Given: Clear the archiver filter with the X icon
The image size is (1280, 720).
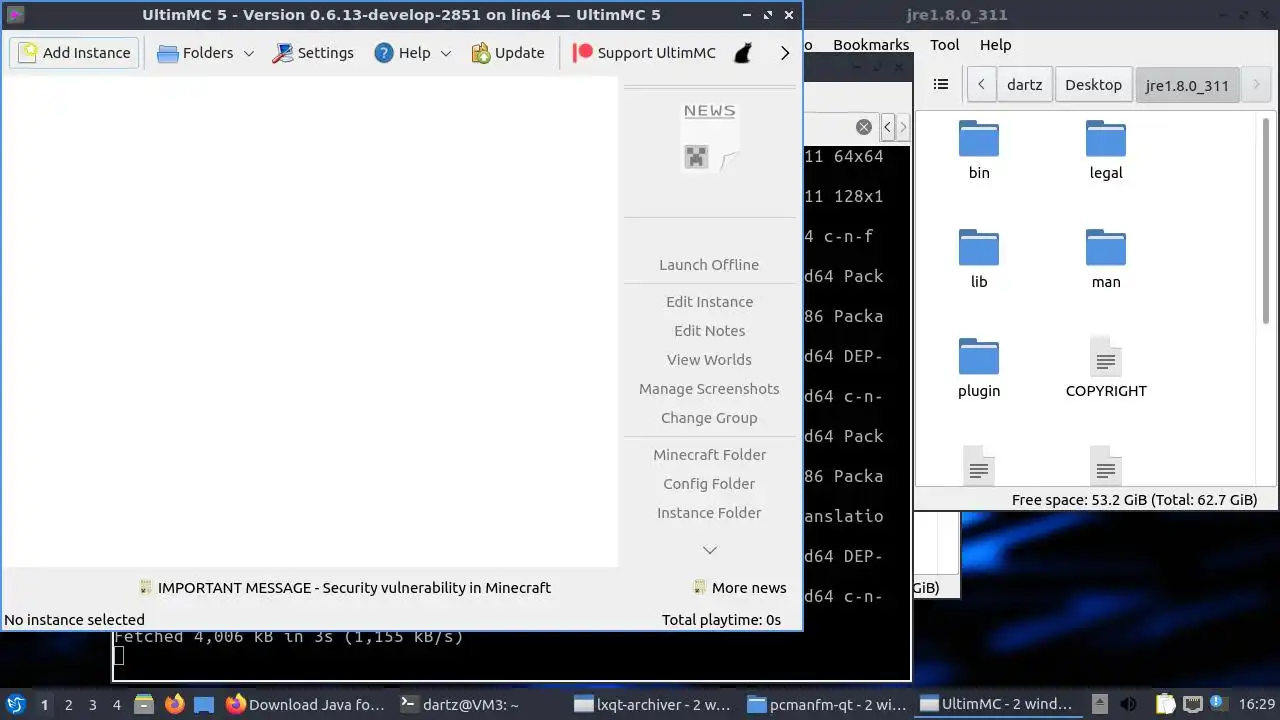Looking at the screenshot, I should (x=864, y=127).
